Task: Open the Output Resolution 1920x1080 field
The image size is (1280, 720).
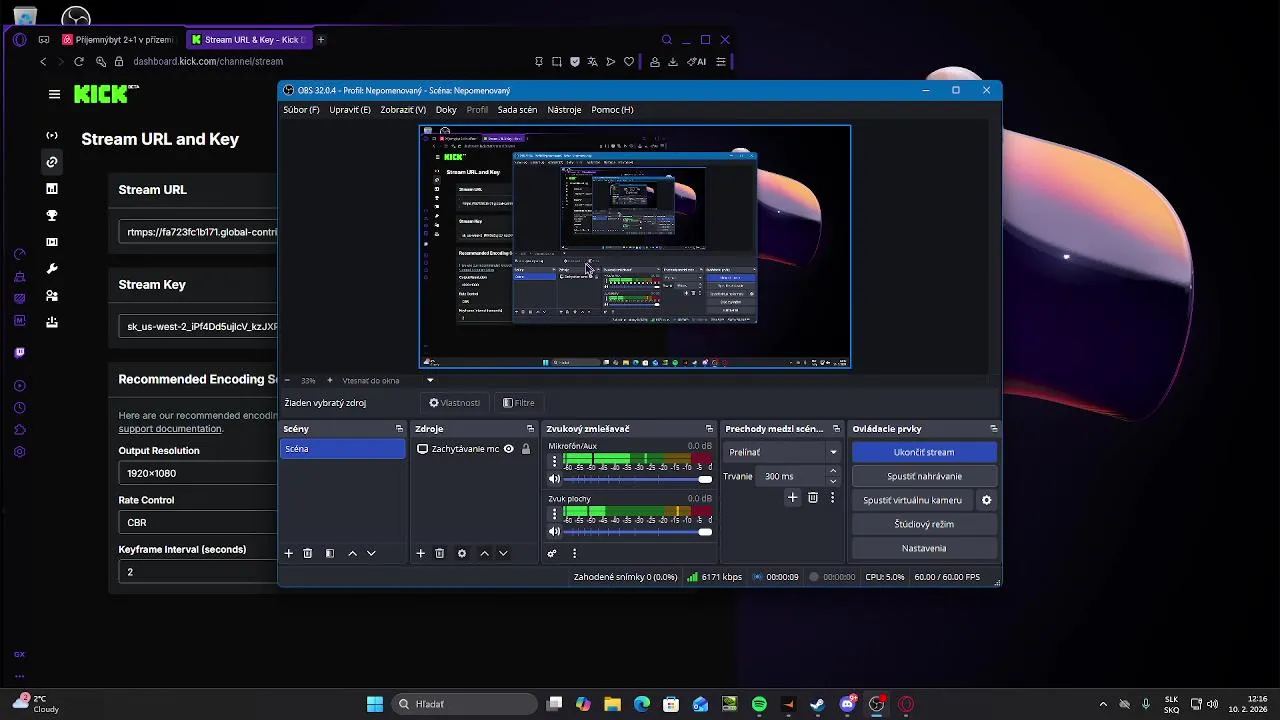Action: point(198,473)
